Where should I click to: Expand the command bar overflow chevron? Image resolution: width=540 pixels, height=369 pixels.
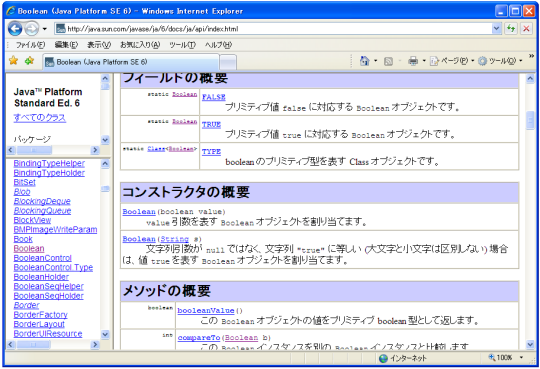pos(531,56)
